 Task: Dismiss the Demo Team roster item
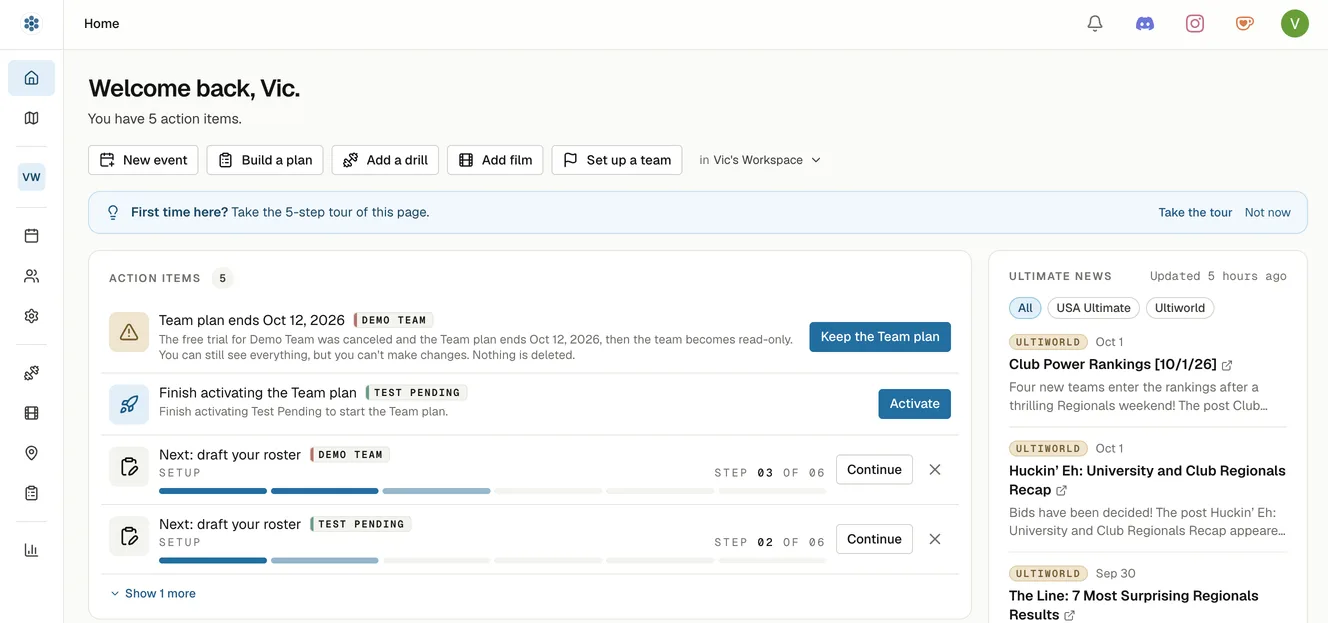coord(935,469)
